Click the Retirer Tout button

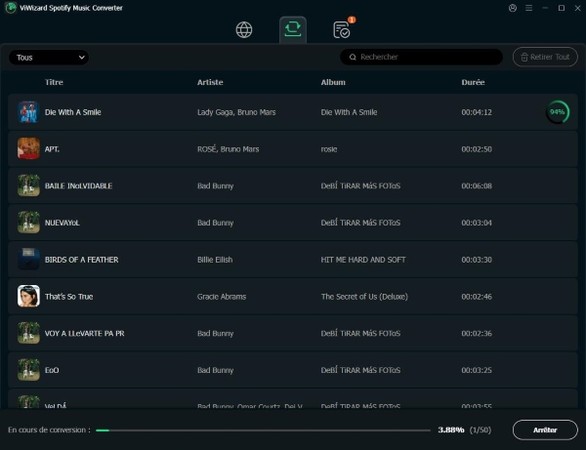click(x=545, y=57)
